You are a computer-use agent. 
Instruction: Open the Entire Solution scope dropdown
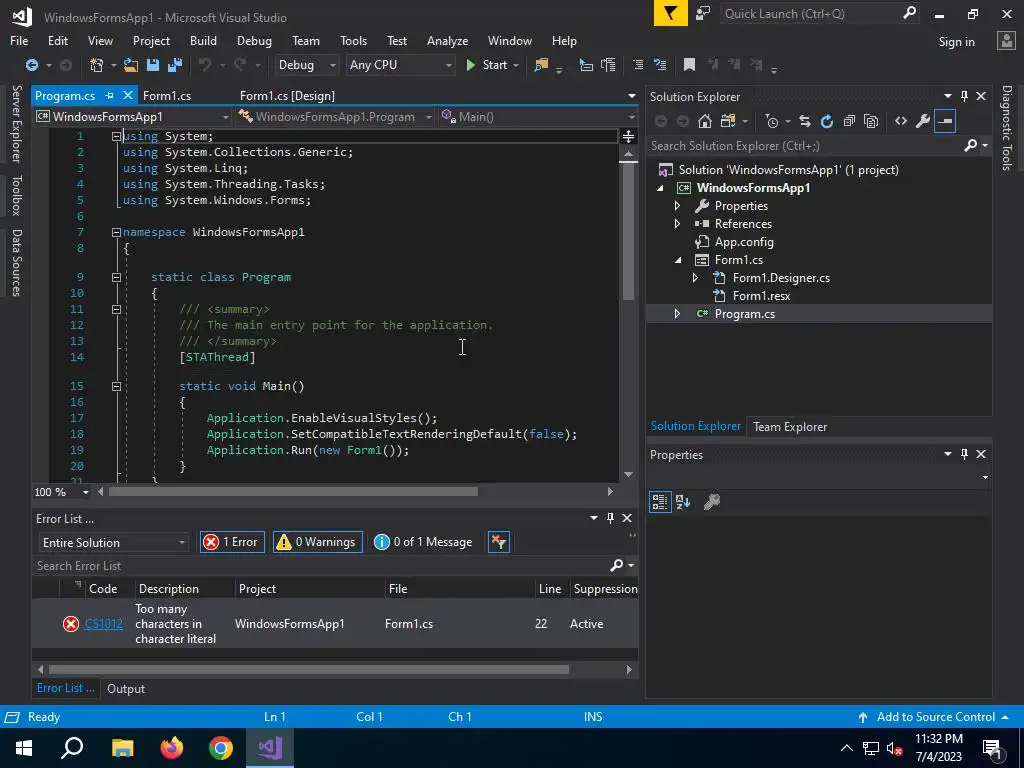(114, 543)
